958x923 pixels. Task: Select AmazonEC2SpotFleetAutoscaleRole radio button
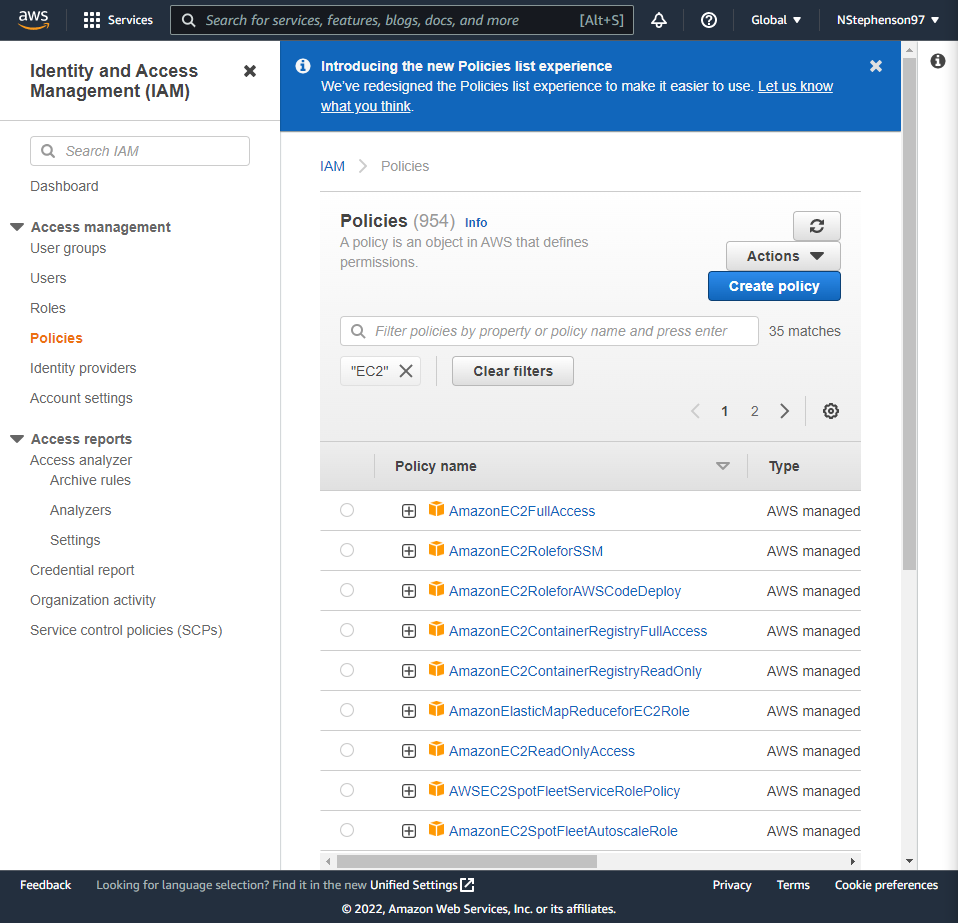point(347,830)
